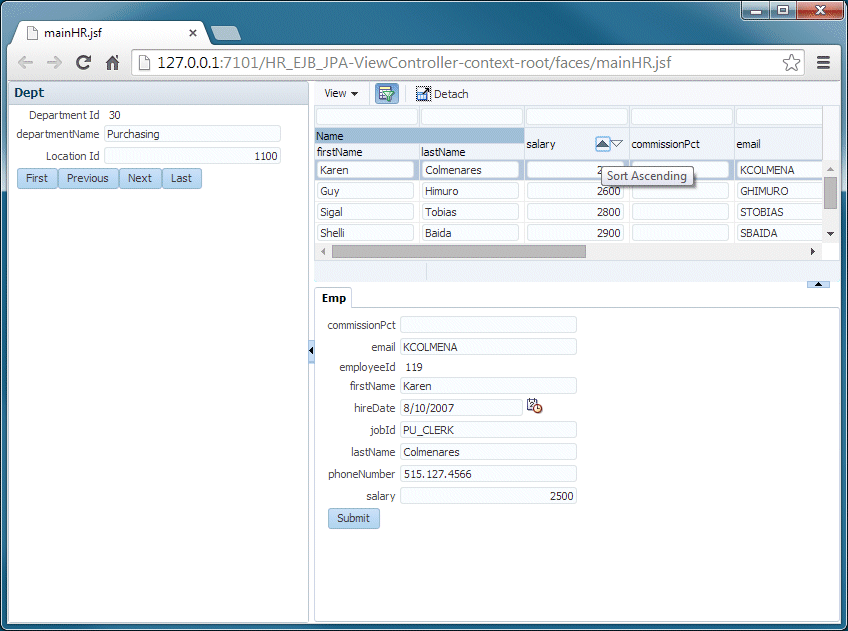The height and width of the screenshot is (631, 848).
Task: Open Chrome hamburger menu
Action: coord(823,63)
